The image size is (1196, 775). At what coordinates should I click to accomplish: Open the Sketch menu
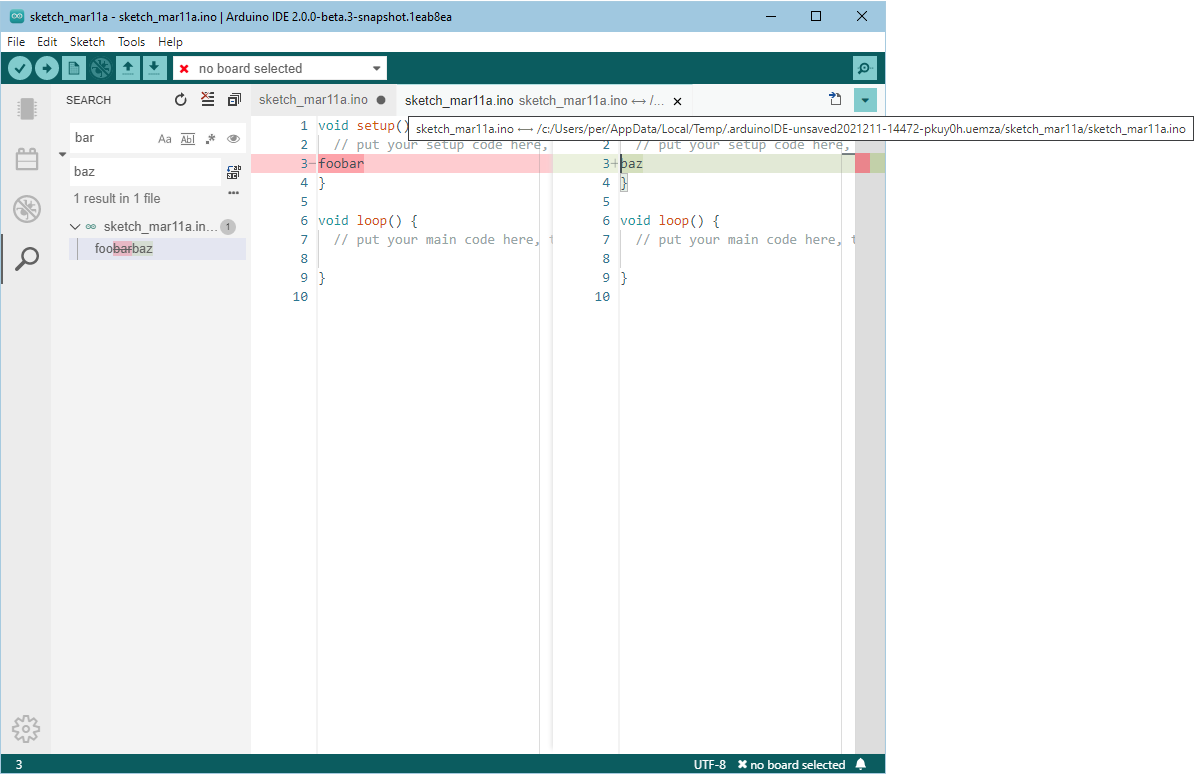pyautogui.click(x=88, y=42)
